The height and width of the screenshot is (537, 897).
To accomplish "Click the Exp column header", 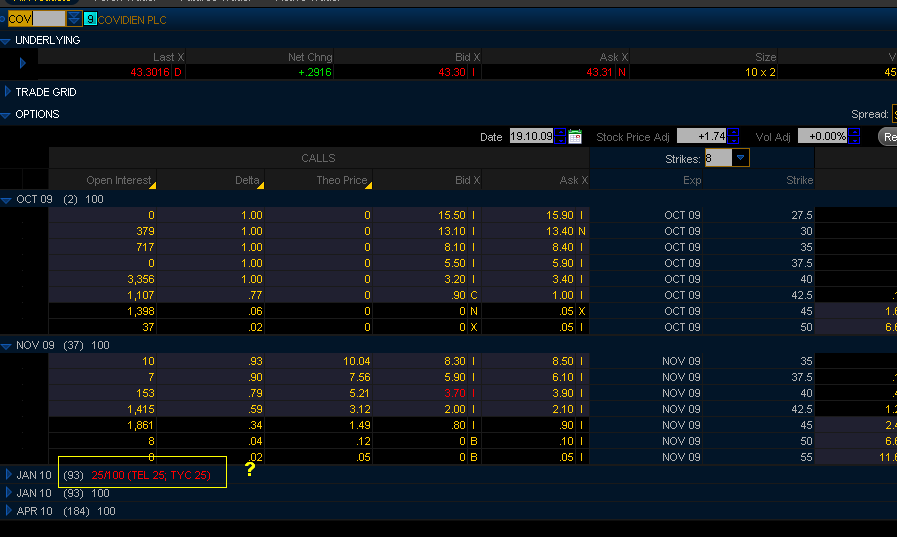I will coord(646,180).
